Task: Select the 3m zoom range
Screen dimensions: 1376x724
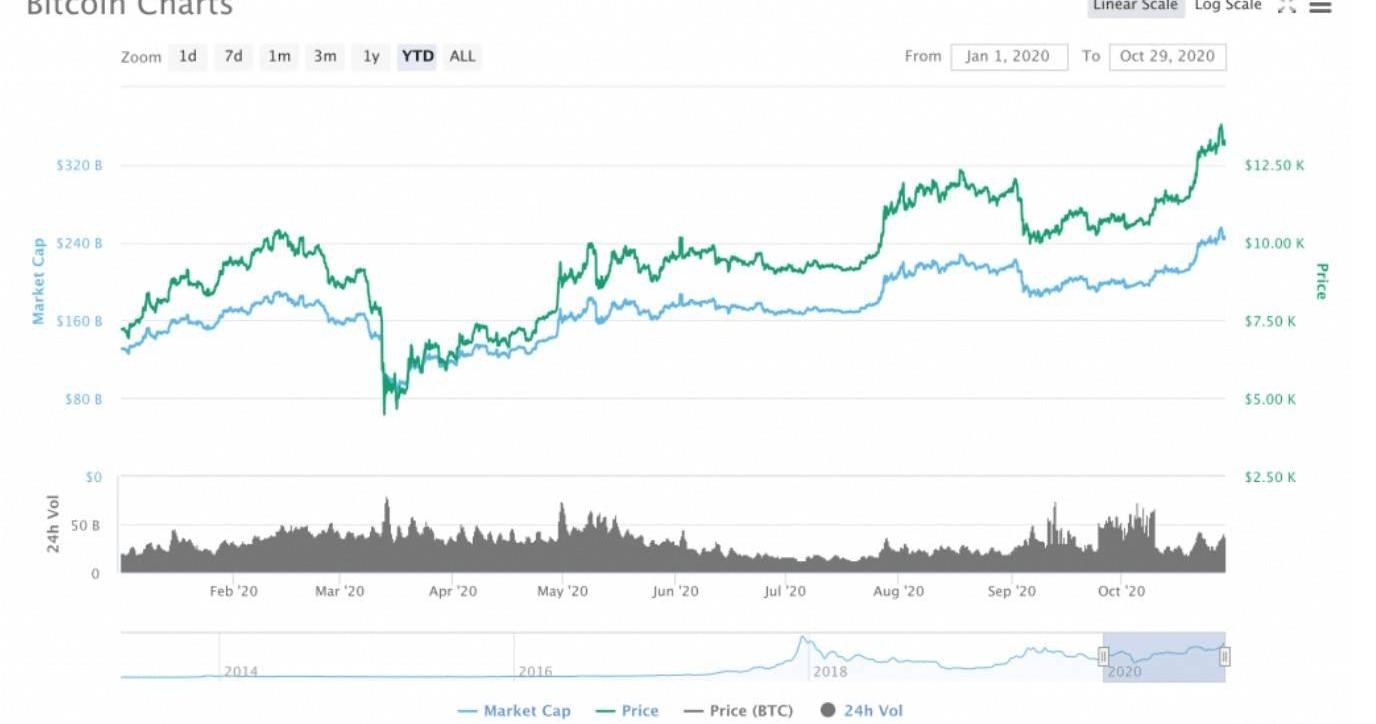Action: 325,57
